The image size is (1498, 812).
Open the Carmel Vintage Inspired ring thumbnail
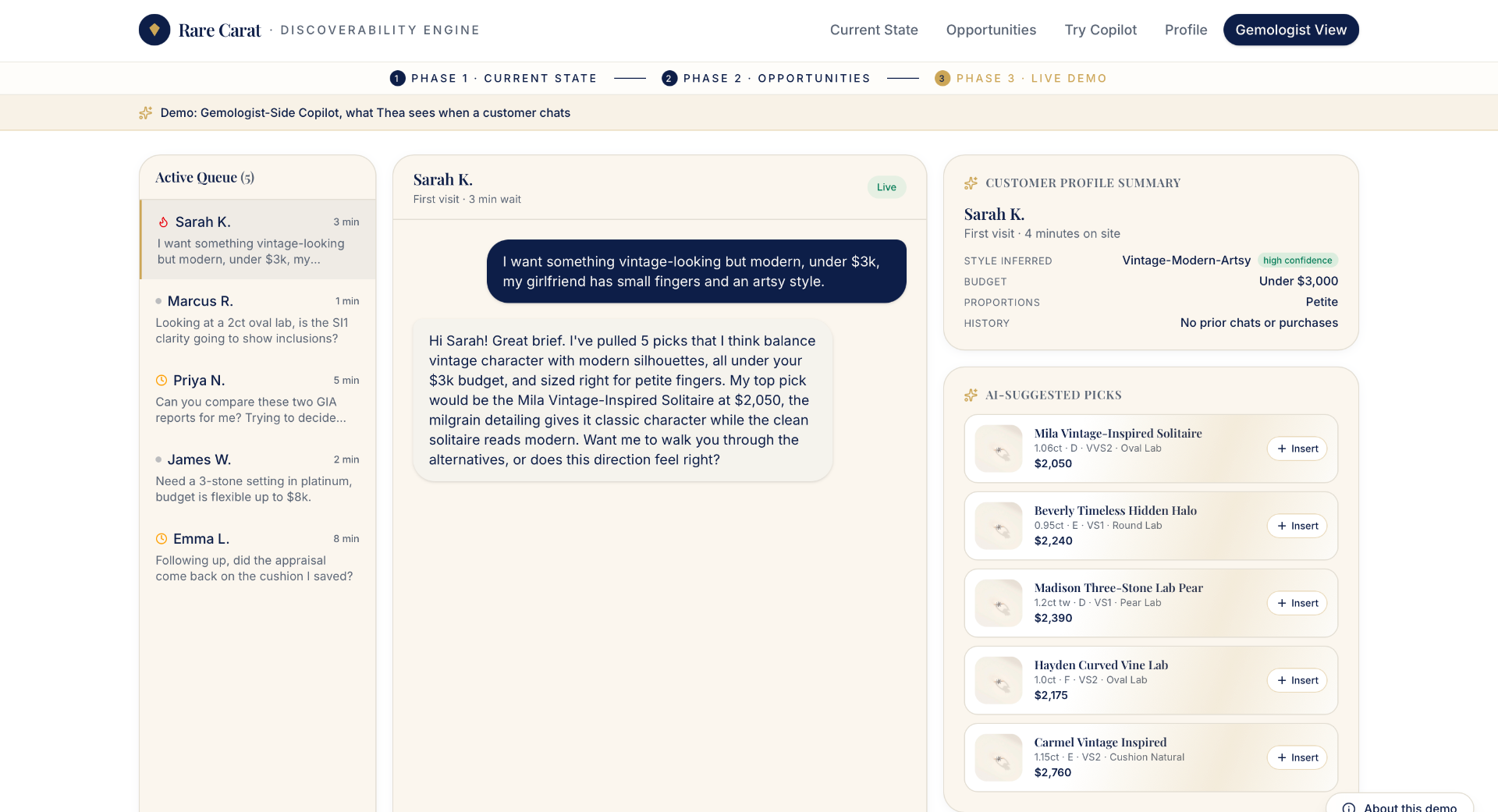[x=999, y=757]
